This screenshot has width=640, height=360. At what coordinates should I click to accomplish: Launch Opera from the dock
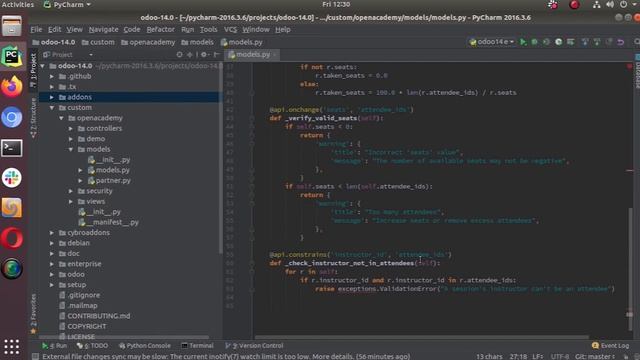pyautogui.click(x=11, y=238)
